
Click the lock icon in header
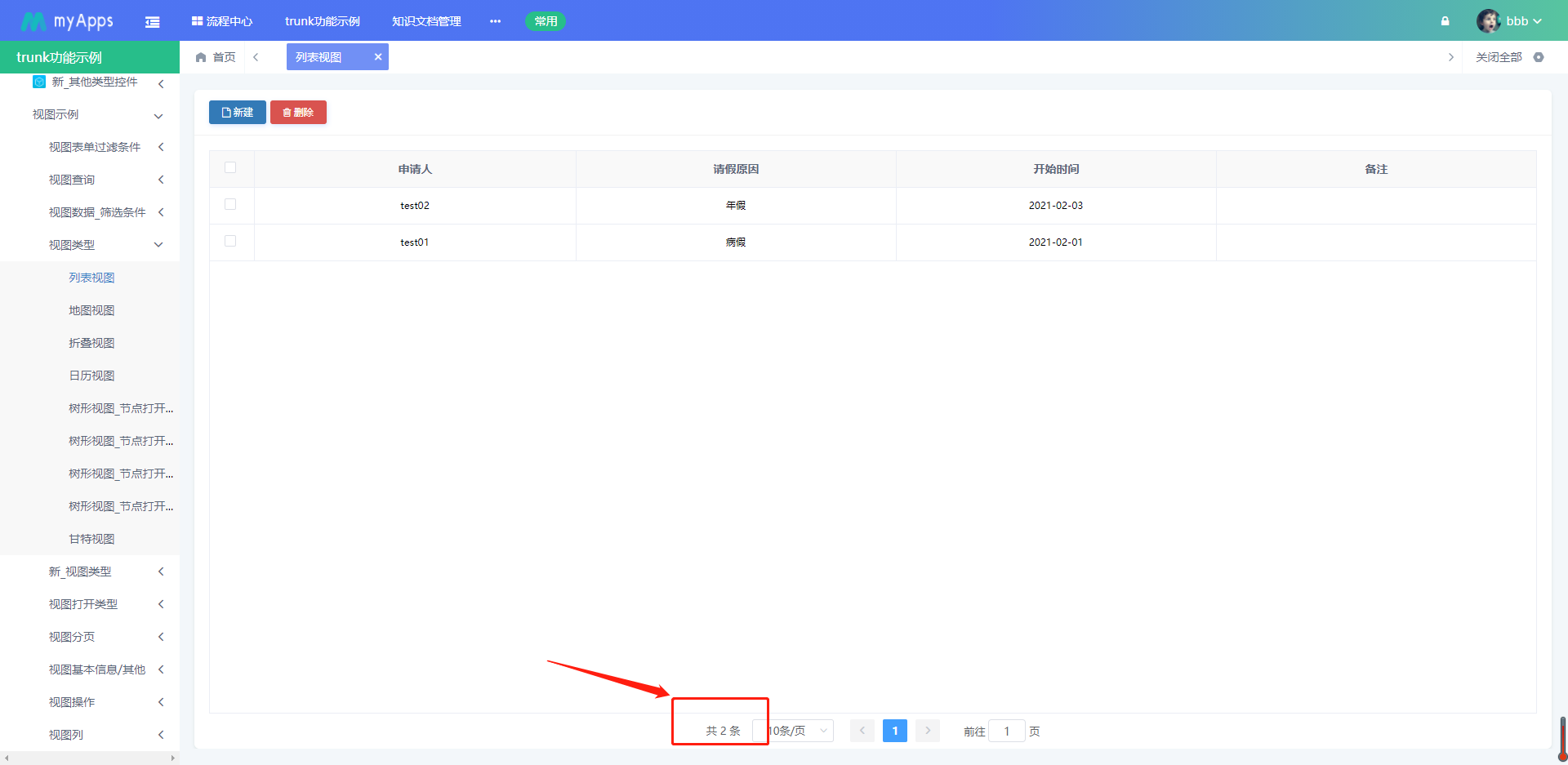(1445, 21)
